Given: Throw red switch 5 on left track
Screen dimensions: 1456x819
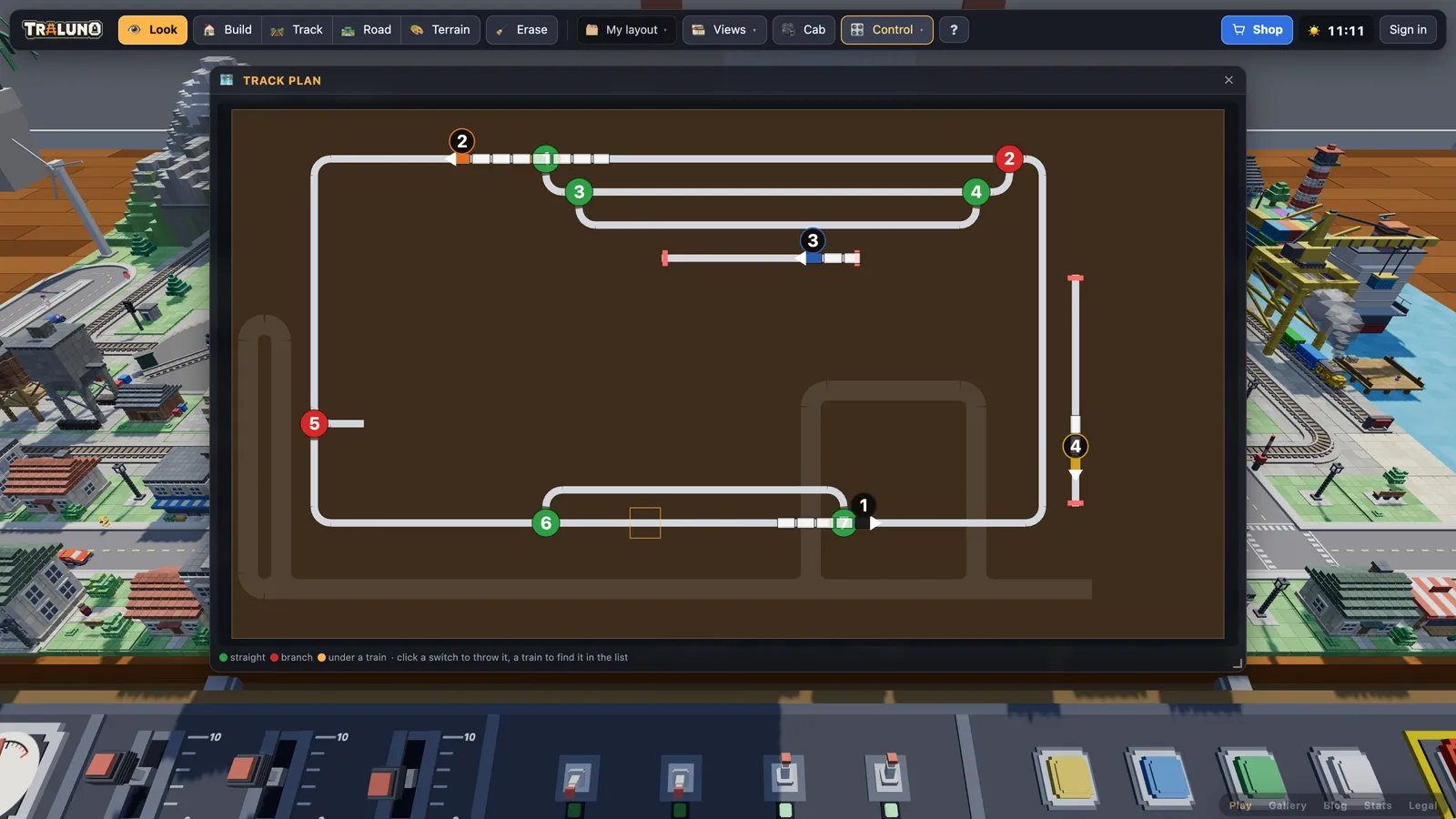Looking at the screenshot, I should pyautogui.click(x=314, y=424).
